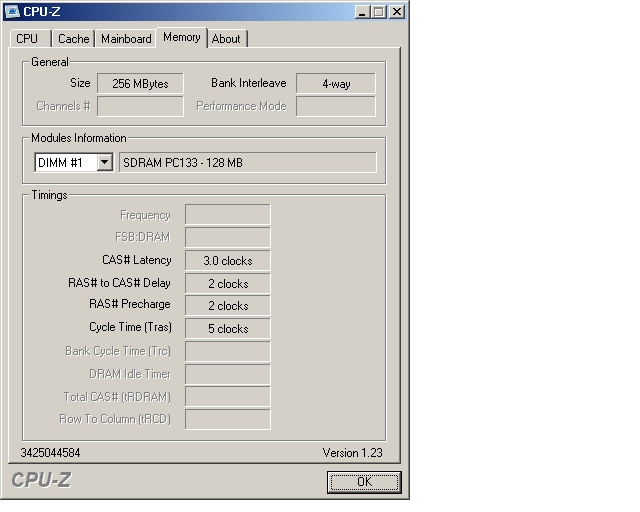Click the Bank Interleave value 4-way
Screen dimensions: 640x512
(x=336, y=84)
